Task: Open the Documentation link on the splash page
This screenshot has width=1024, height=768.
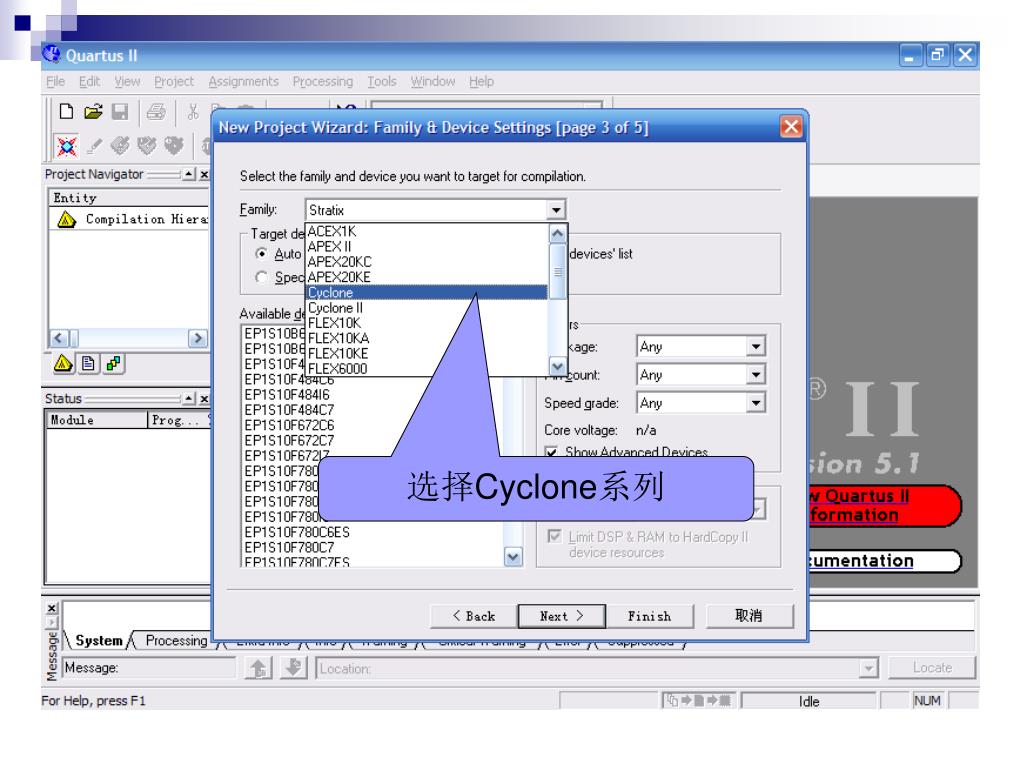Action: tap(862, 560)
